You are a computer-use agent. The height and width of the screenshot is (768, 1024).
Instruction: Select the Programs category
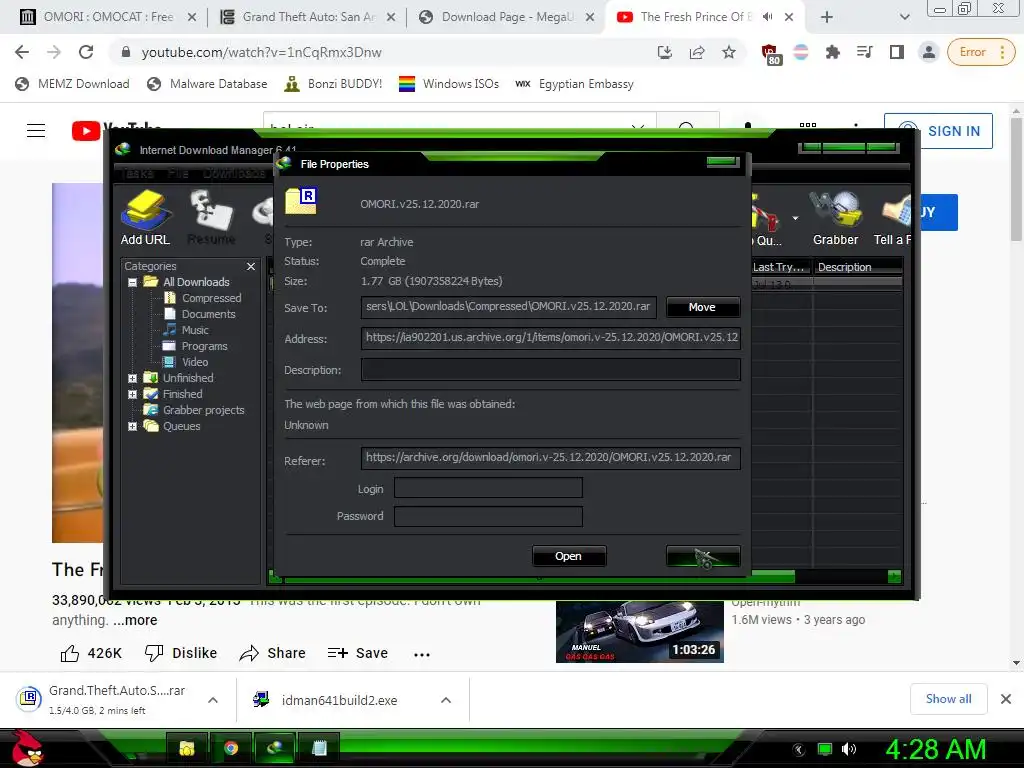tap(204, 346)
